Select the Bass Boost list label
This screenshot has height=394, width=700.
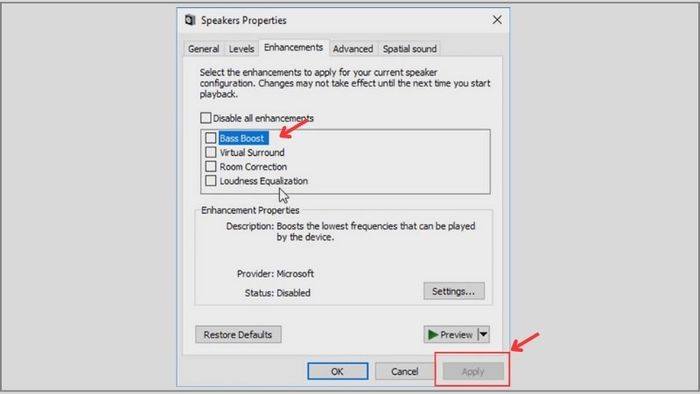point(242,138)
